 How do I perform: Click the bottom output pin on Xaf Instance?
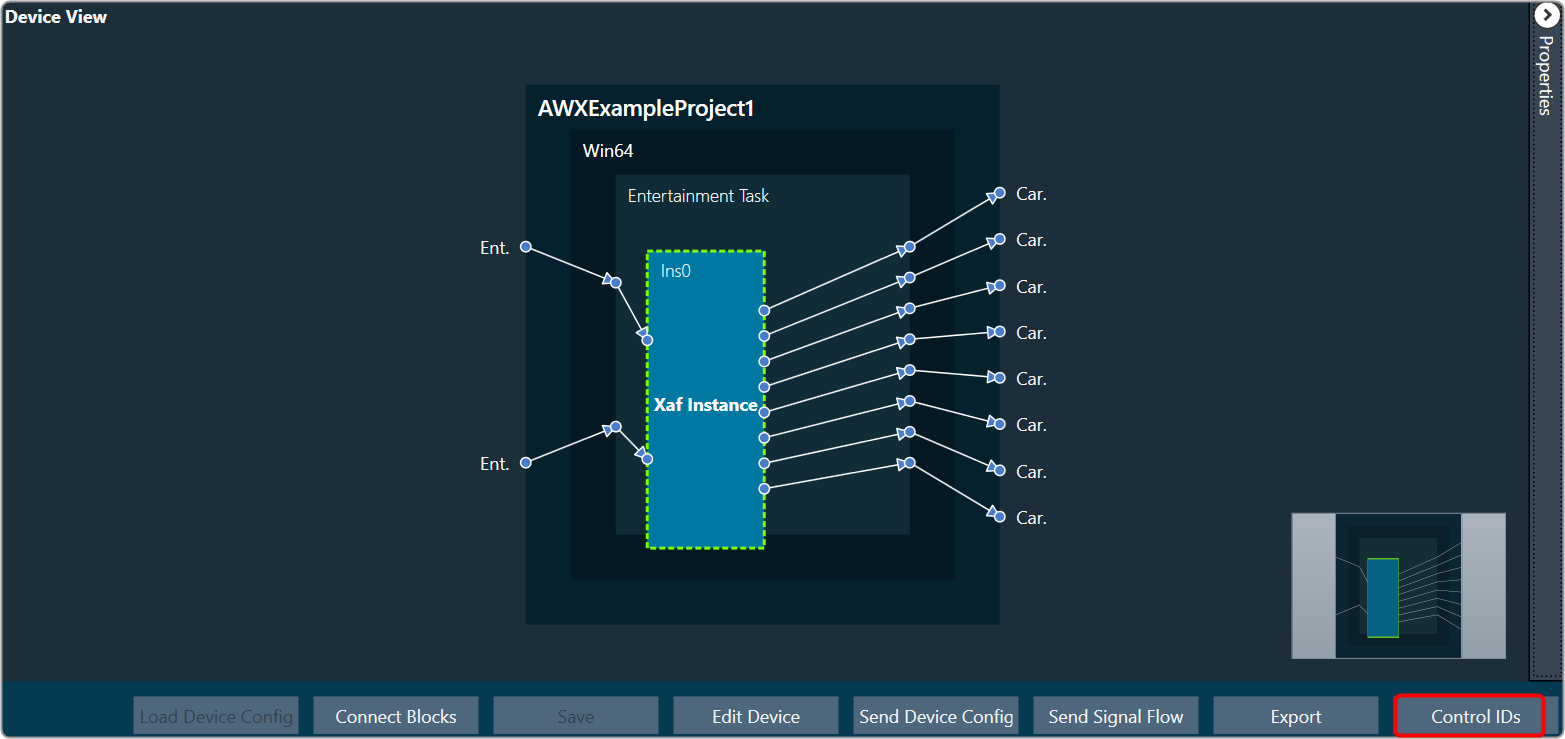[x=764, y=489]
